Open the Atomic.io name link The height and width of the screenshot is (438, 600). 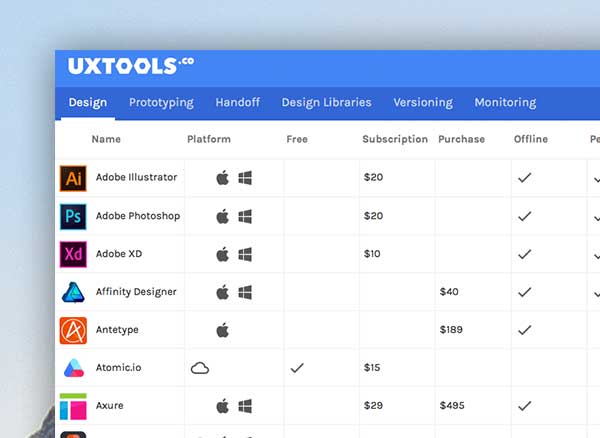pos(118,368)
